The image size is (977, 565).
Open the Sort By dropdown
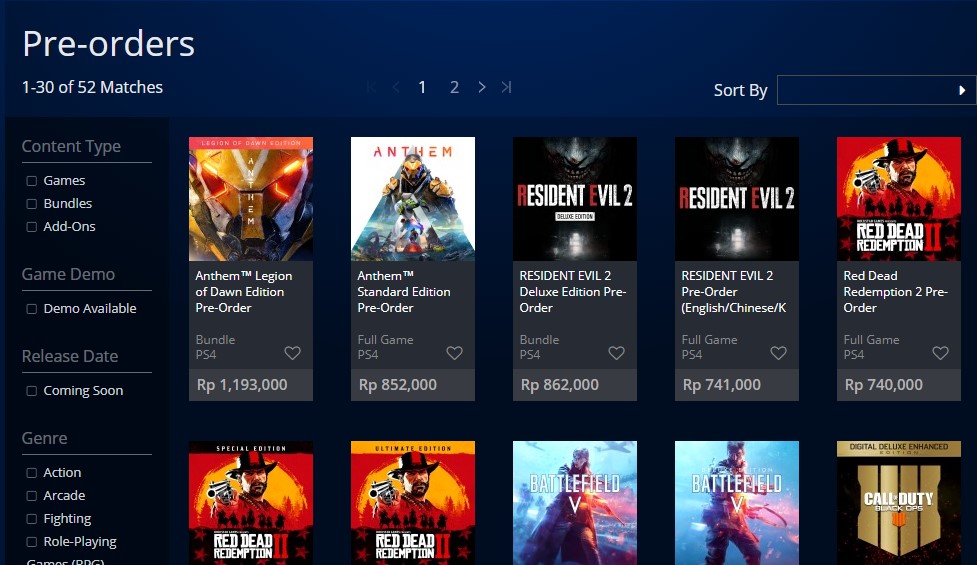coord(876,90)
